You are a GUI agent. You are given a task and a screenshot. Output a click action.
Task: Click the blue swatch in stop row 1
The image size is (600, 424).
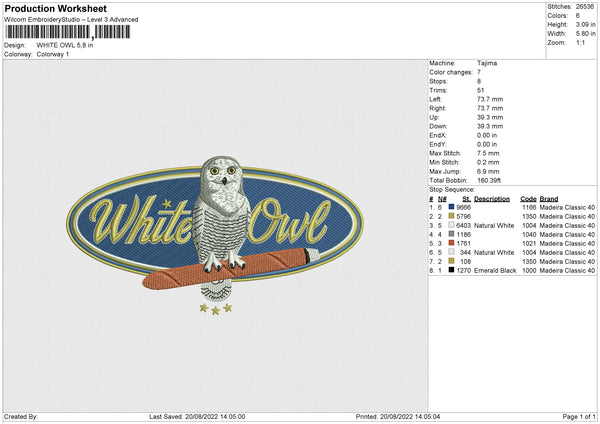tap(451, 207)
